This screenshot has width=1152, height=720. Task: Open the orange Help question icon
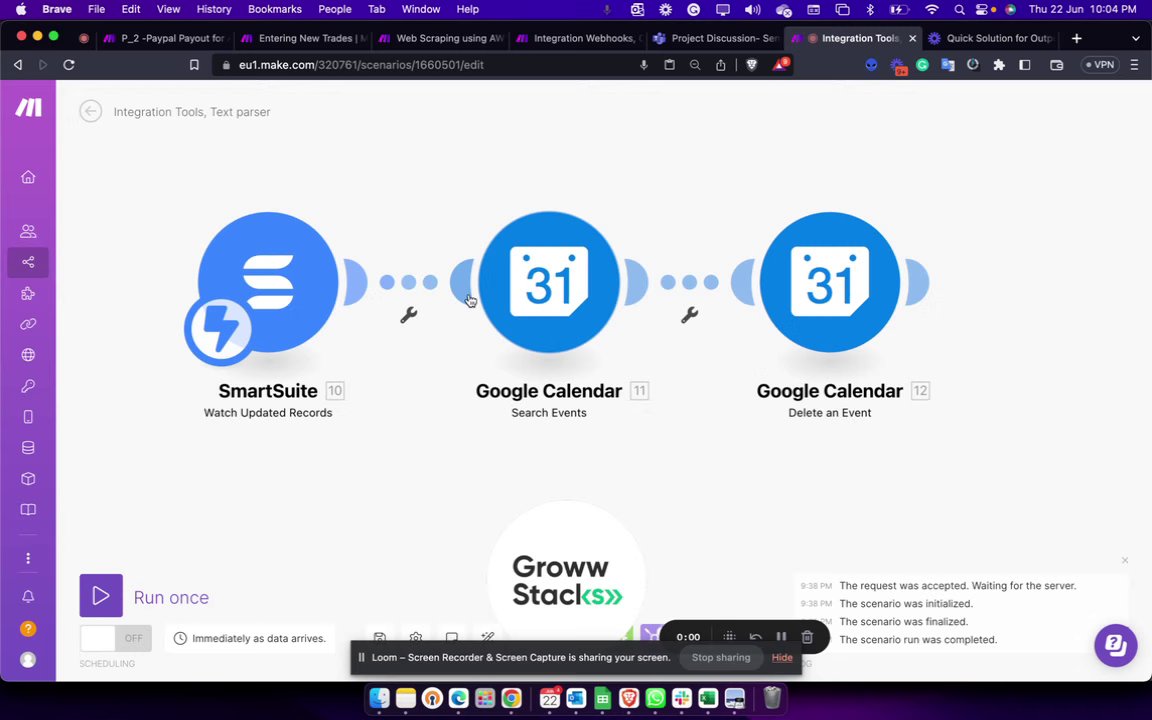[28, 629]
